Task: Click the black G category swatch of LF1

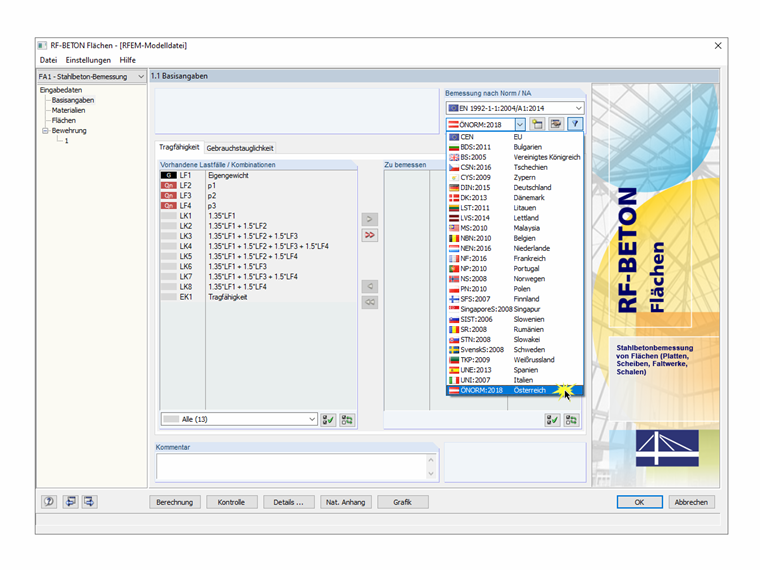Action: pos(169,175)
